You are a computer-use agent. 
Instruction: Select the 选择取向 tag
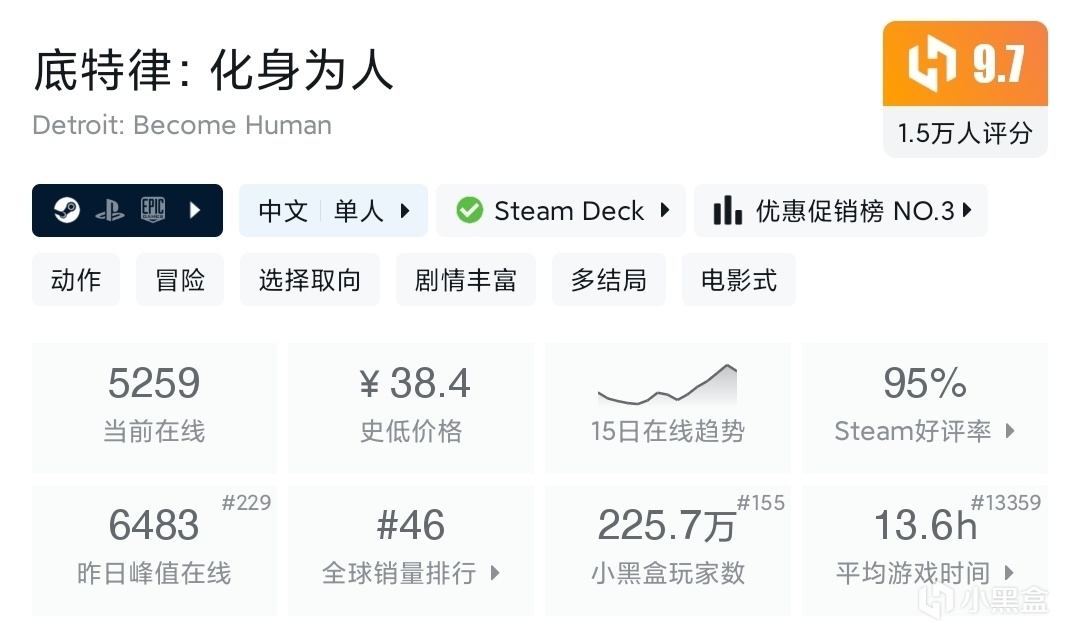pyautogui.click(x=310, y=280)
